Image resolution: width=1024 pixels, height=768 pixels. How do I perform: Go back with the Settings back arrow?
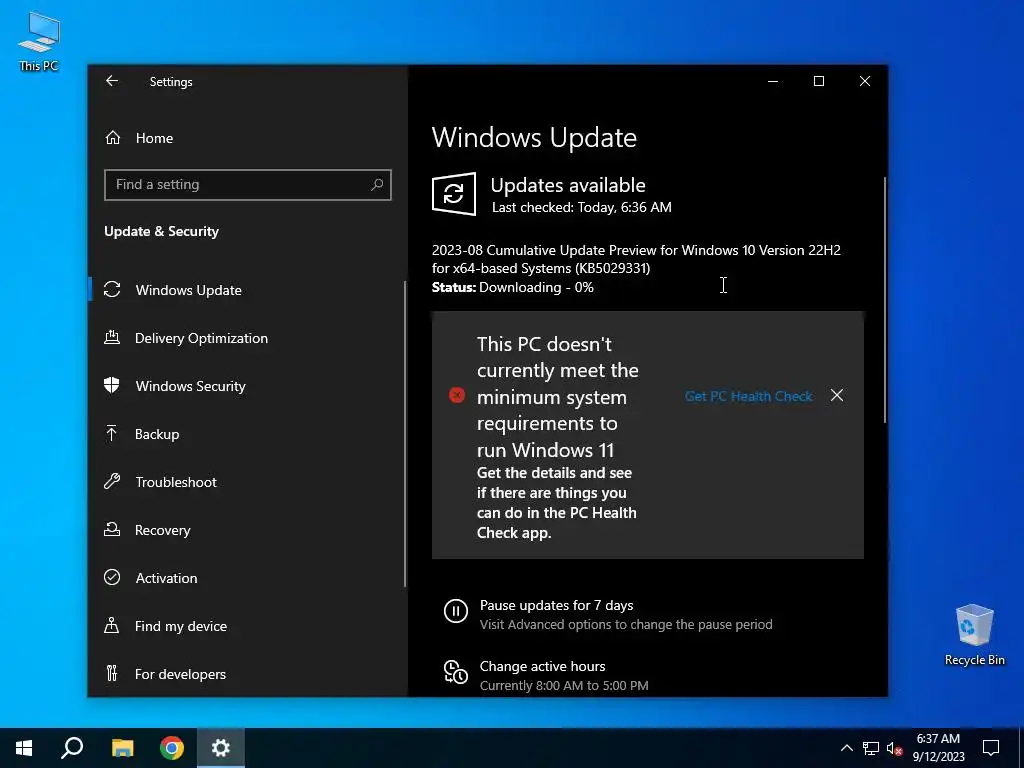tap(112, 81)
